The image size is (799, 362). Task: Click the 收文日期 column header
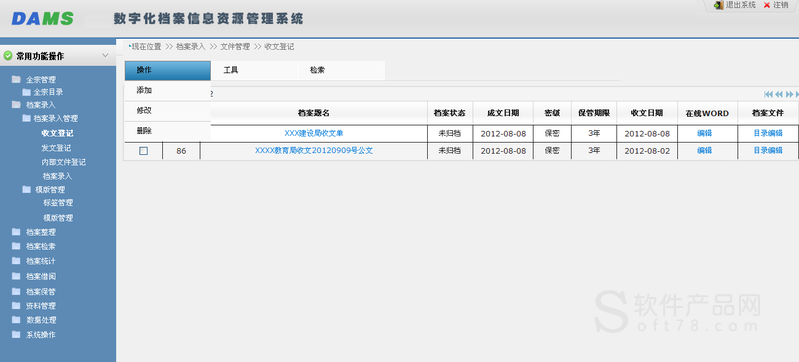pos(647,113)
